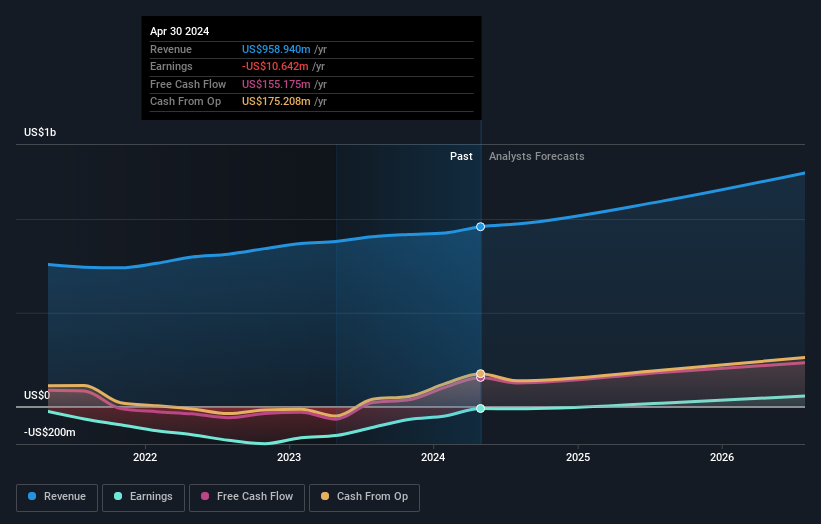Toggle the Cash From Op legend series
The width and height of the screenshot is (821, 524).
click(x=364, y=497)
